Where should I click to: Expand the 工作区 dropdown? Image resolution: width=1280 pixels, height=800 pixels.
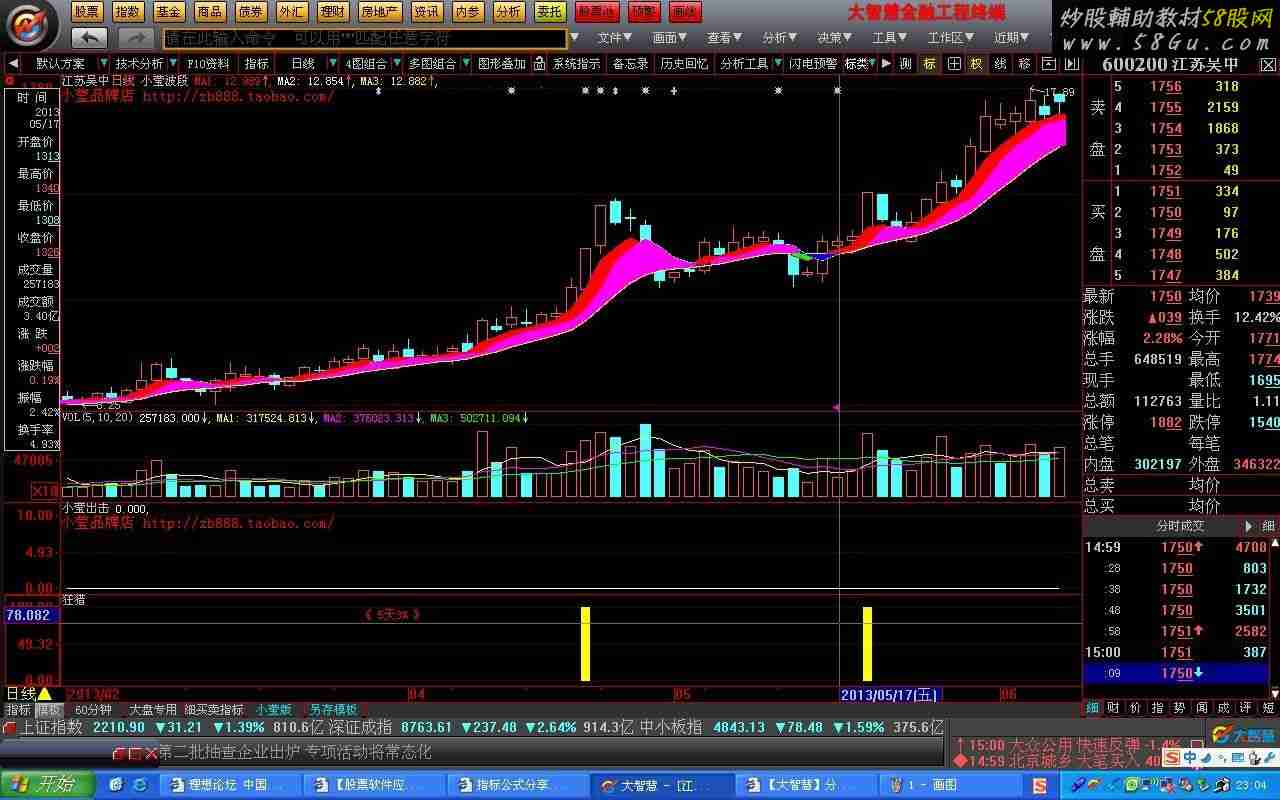coord(951,38)
